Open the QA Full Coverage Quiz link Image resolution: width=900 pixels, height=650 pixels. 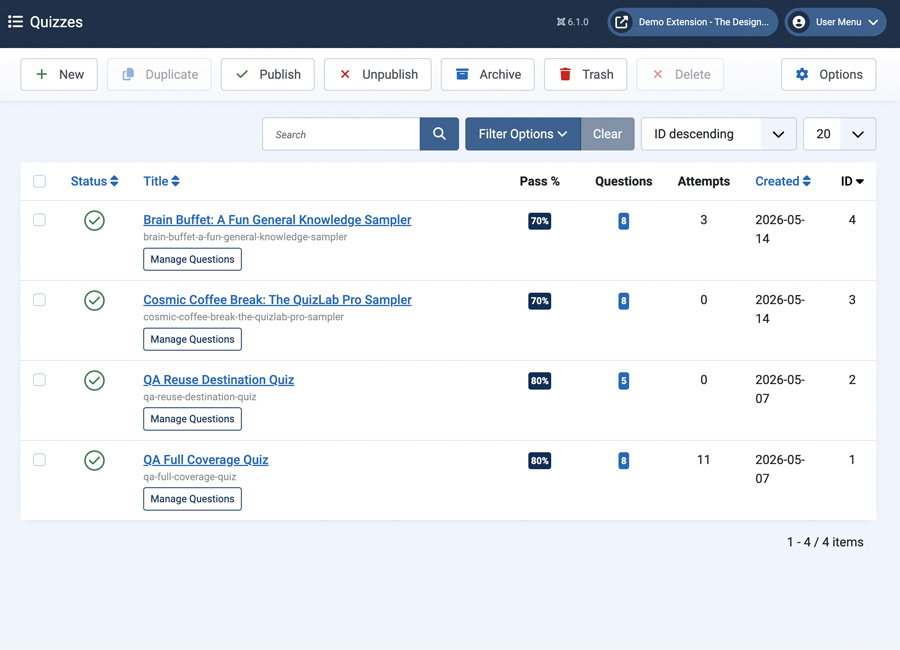pyautogui.click(x=205, y=459)
